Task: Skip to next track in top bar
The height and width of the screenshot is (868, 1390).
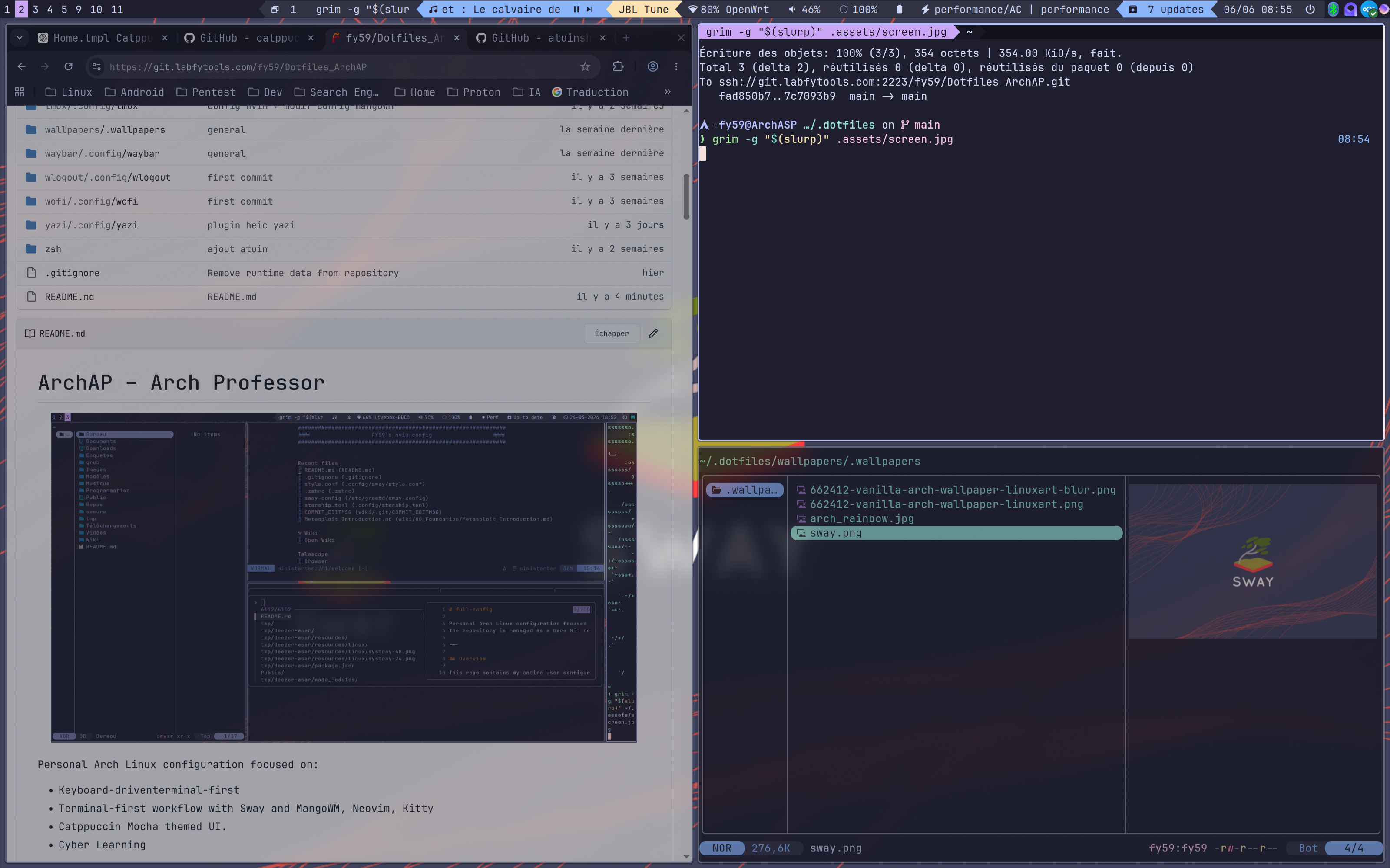Action: click(589, 9)
